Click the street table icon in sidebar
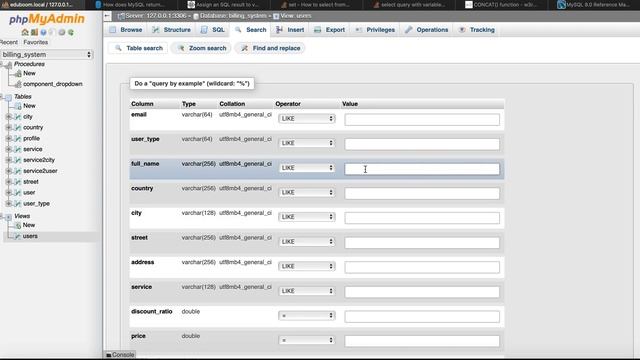Viewport: 640px width, 360px height. point(18,182)
